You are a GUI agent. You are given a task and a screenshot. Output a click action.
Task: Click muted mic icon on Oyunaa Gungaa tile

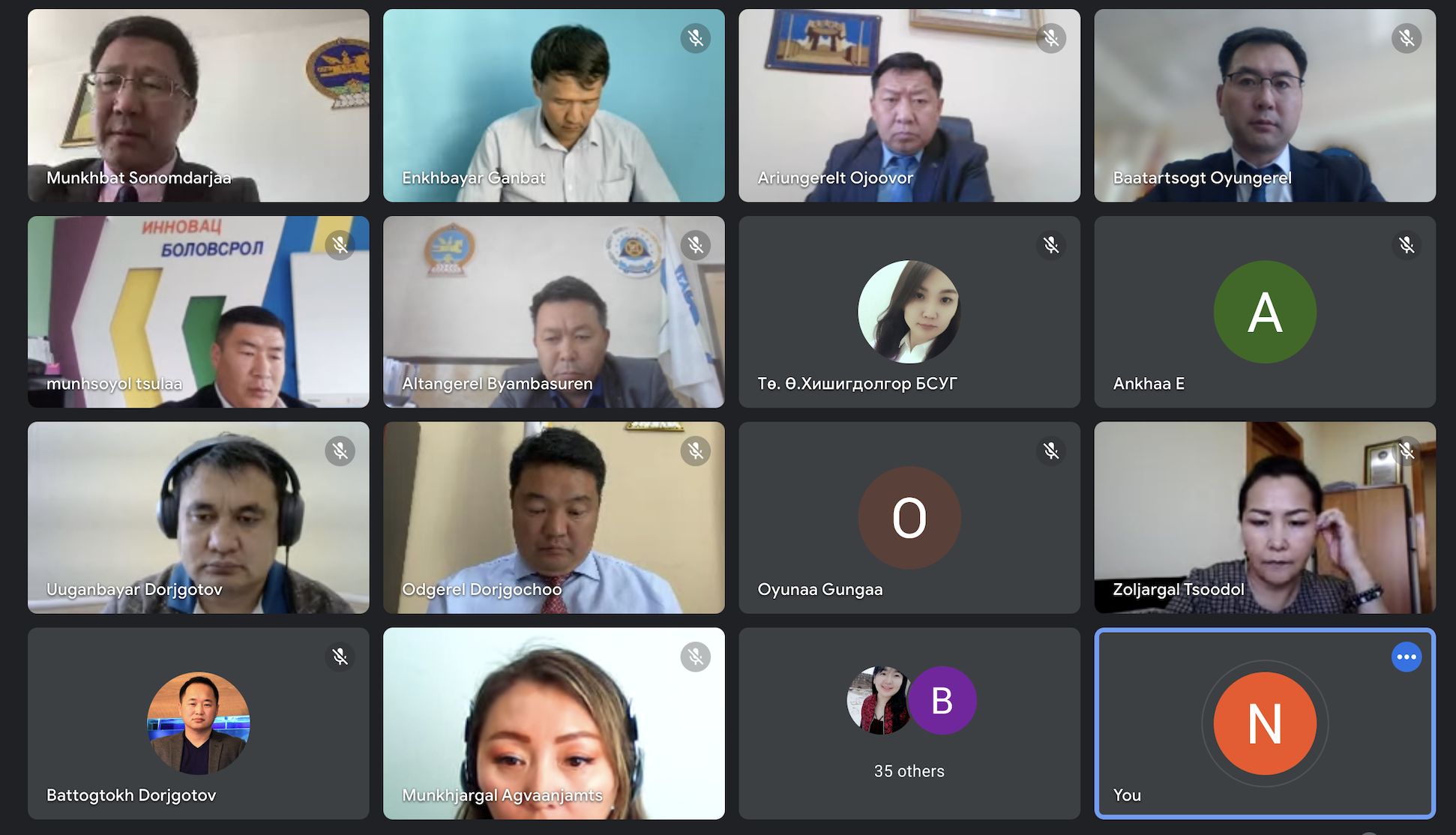(1051, 451)
